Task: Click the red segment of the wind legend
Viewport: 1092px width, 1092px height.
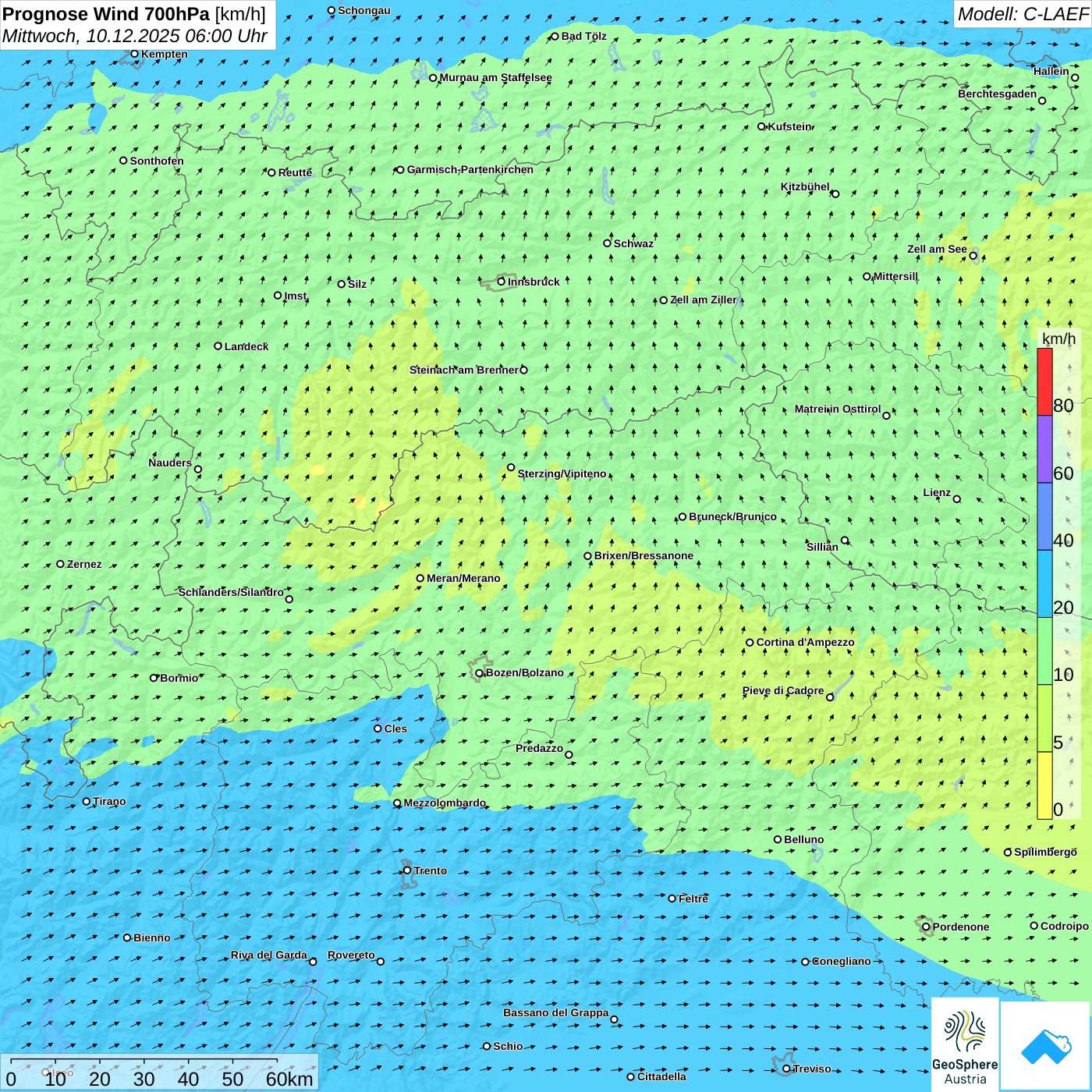Action: pyautogui.click(x=1044, y=381)
